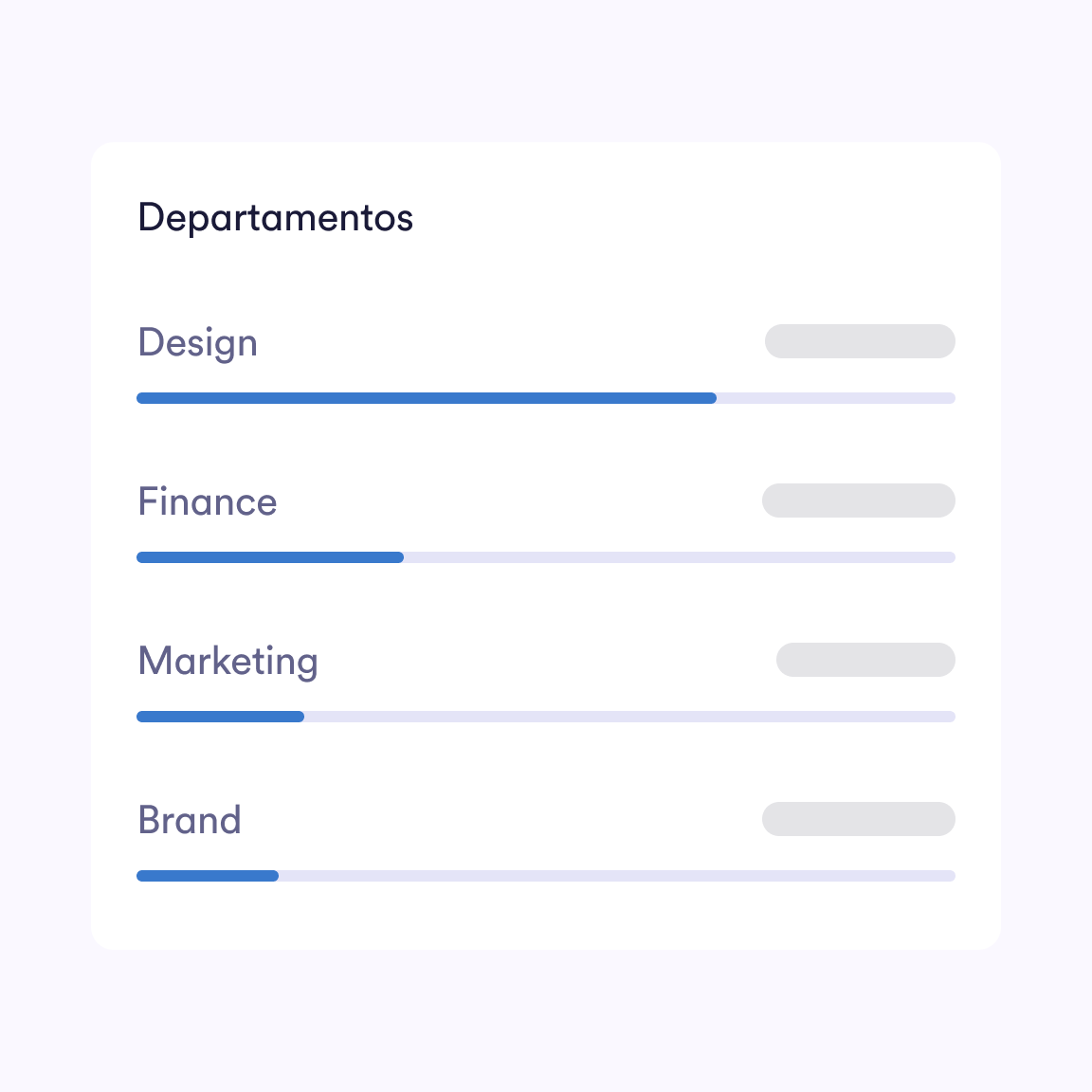1092x1092 pixels.
Task: Click the unfilled track of Design bar
Action: (836, 398)
